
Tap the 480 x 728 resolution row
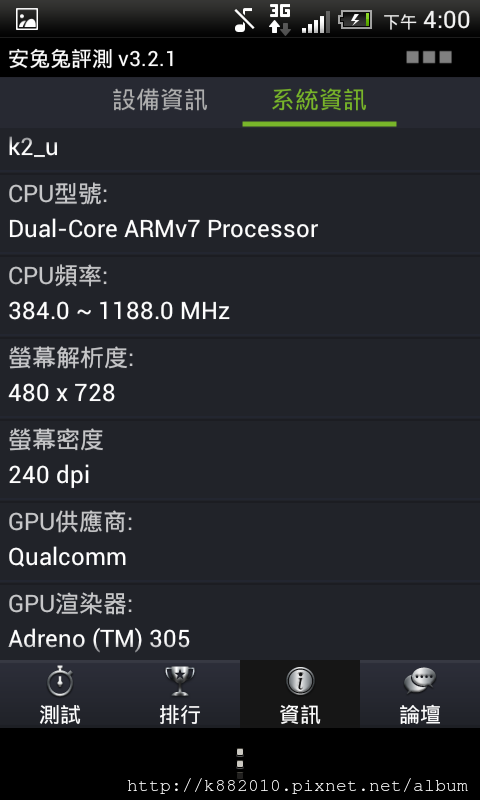tap(240, 379)
